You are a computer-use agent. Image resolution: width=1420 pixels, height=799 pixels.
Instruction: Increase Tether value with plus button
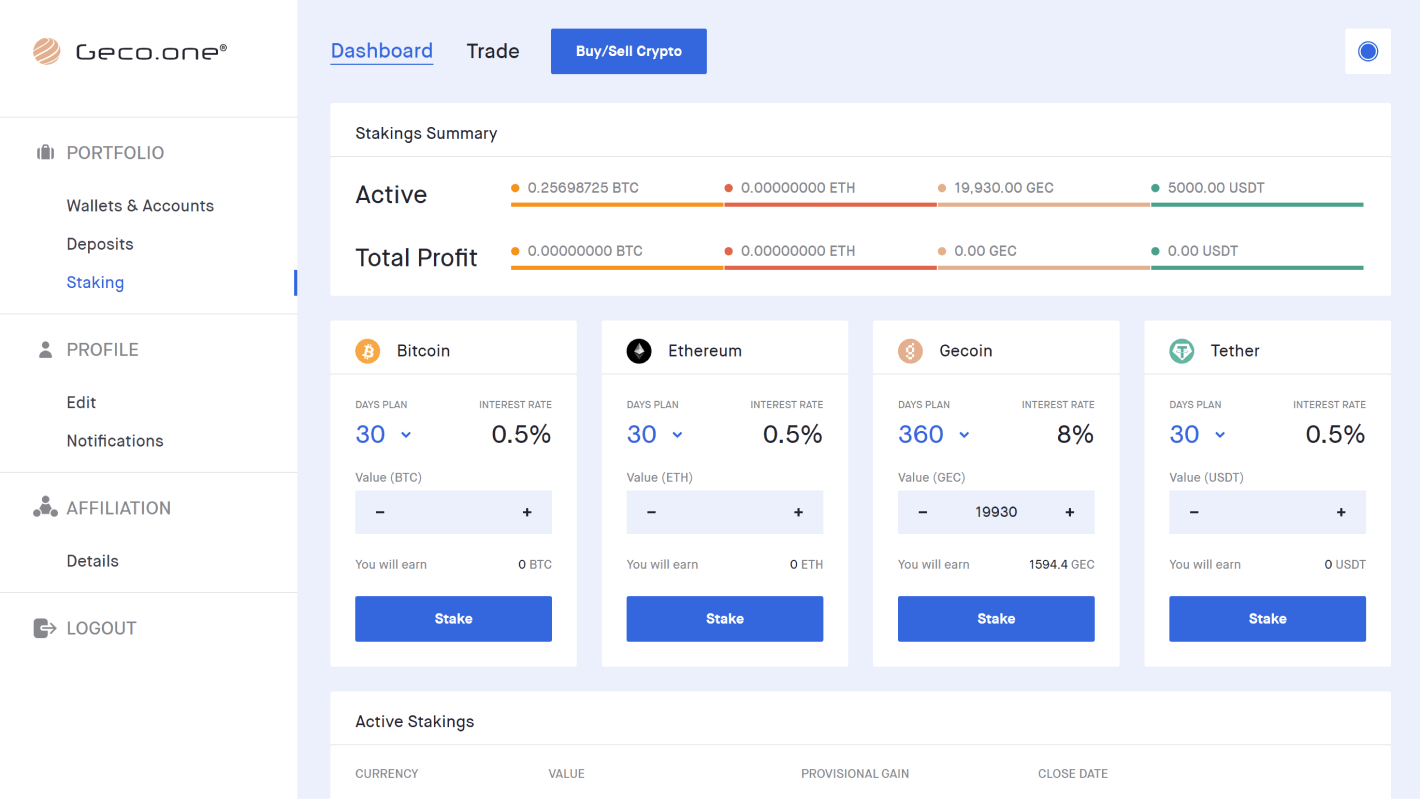pyautogui.click(x=1341, y=512)
